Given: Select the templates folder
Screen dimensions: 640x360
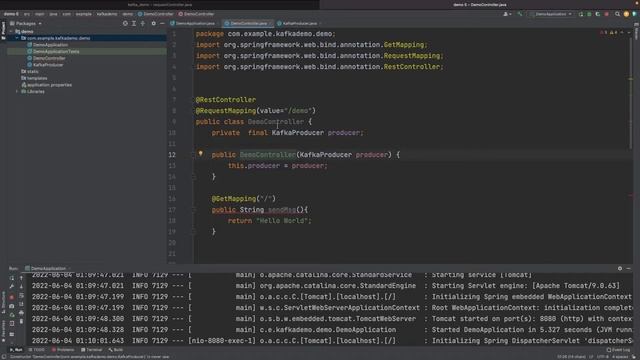Looking at the screenshot, I should click(34, 78).
